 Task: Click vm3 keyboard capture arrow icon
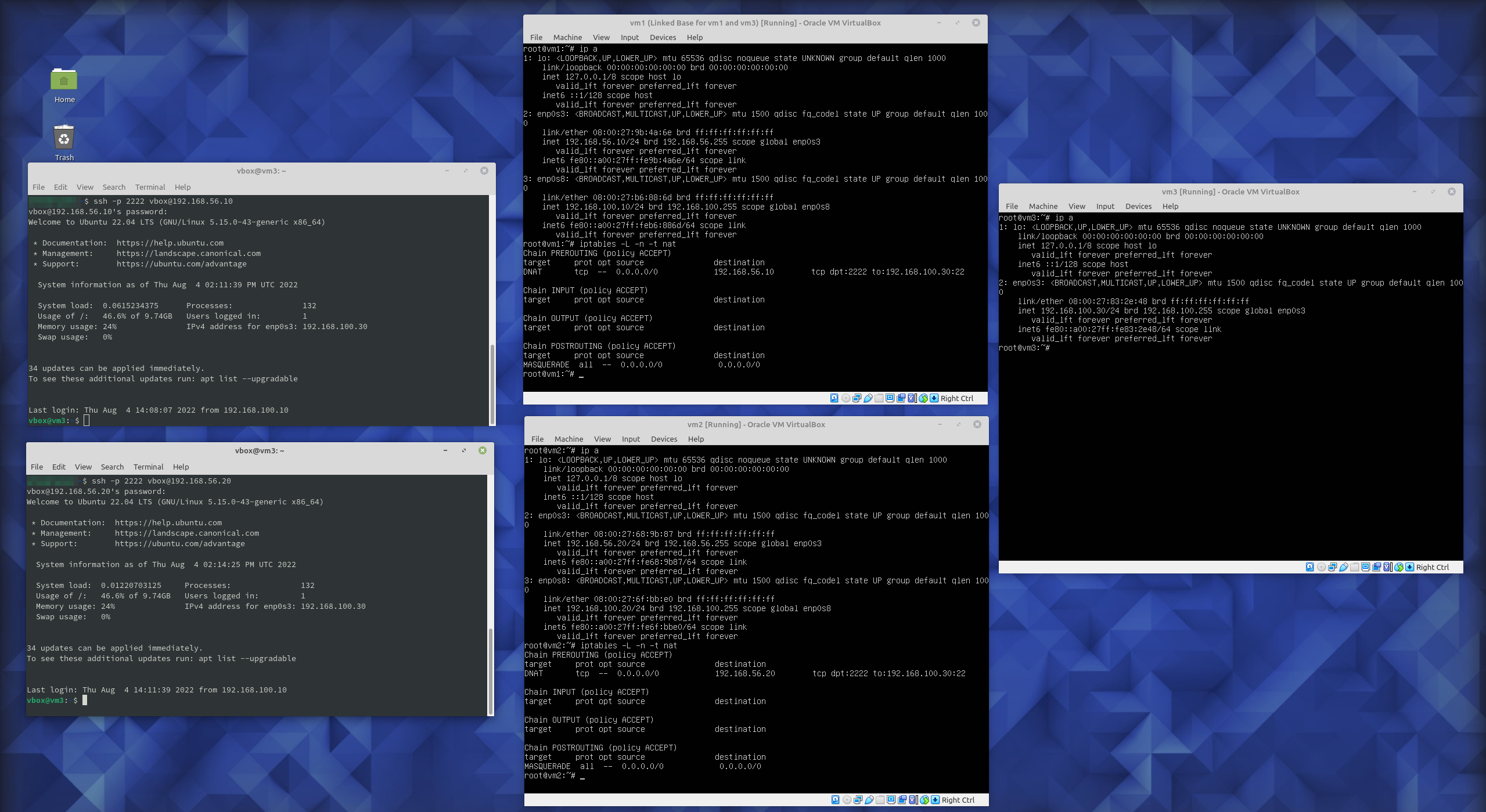1409,567
